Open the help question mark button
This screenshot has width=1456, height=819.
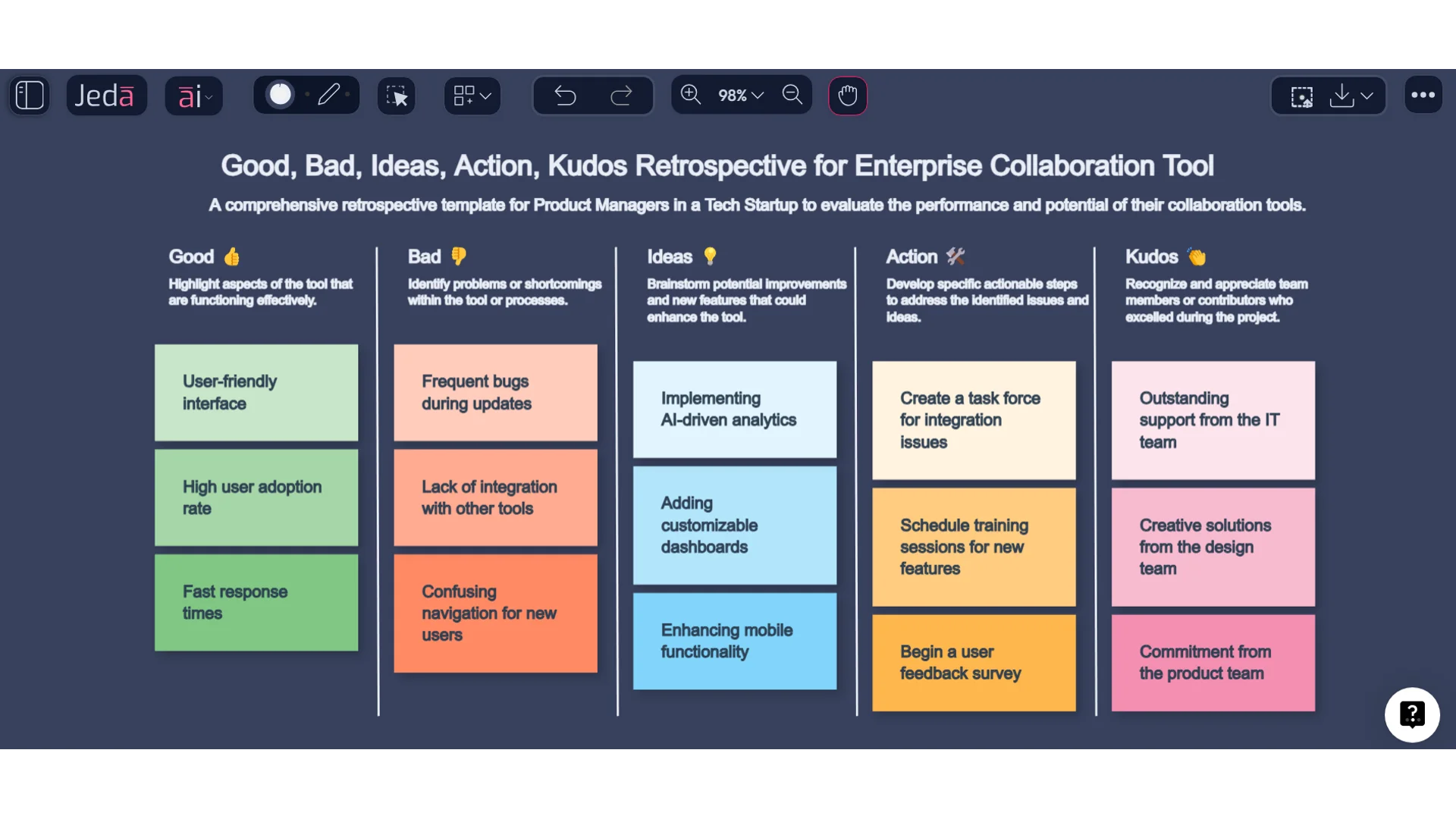click(x=1414, y=714)
